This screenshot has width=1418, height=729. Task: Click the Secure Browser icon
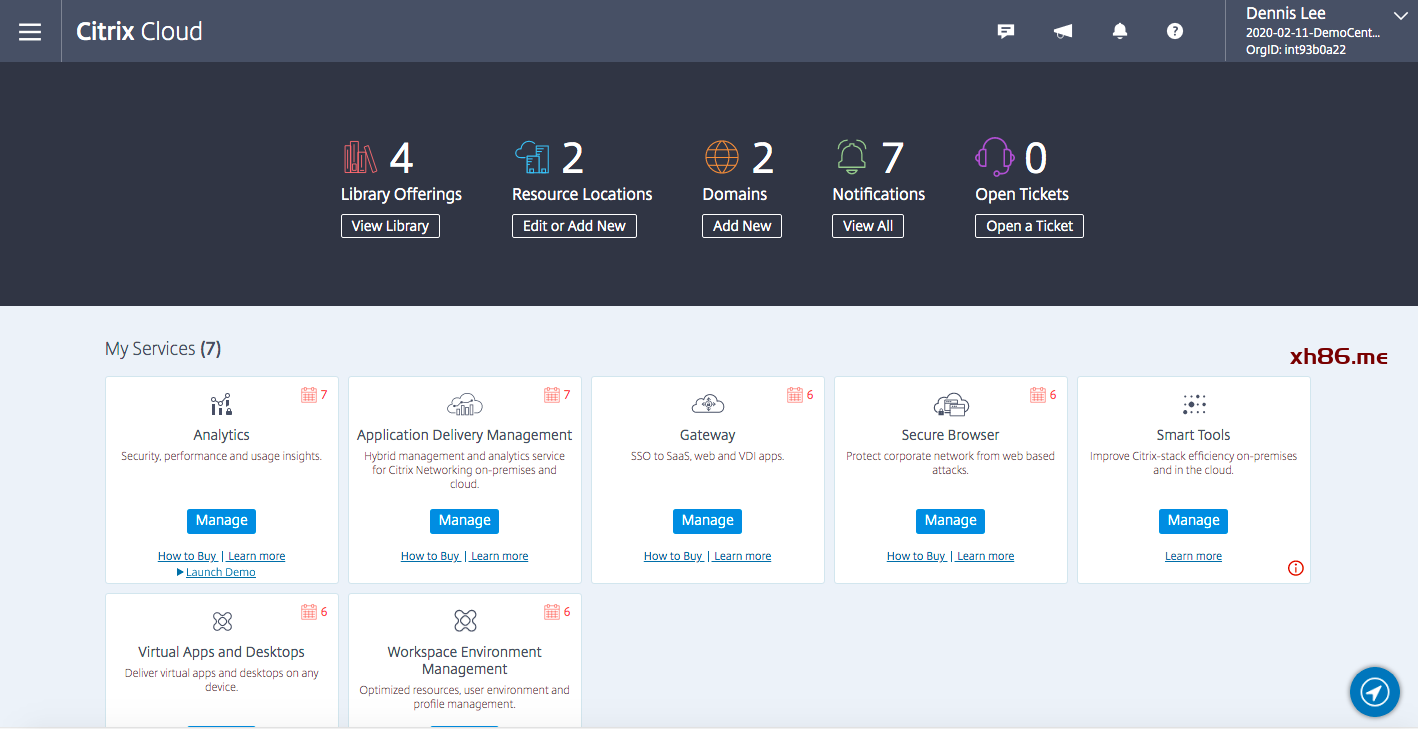point(951,404)
